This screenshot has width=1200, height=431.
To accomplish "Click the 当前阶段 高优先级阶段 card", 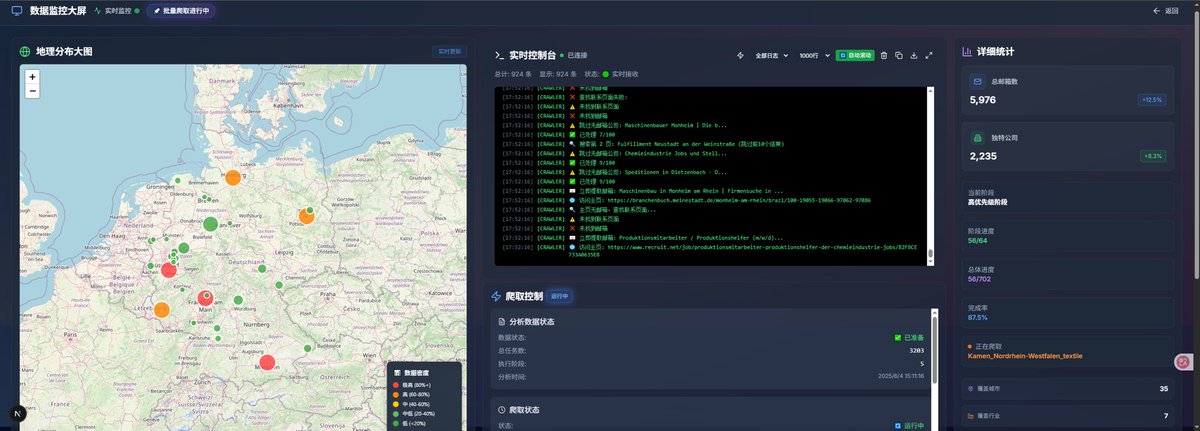I will pos(1068,196).
